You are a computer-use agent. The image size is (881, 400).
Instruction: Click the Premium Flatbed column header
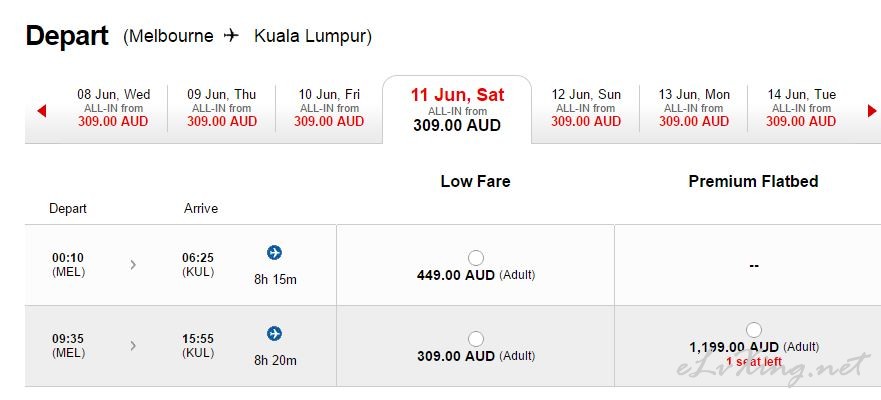(x=753, y=181)
